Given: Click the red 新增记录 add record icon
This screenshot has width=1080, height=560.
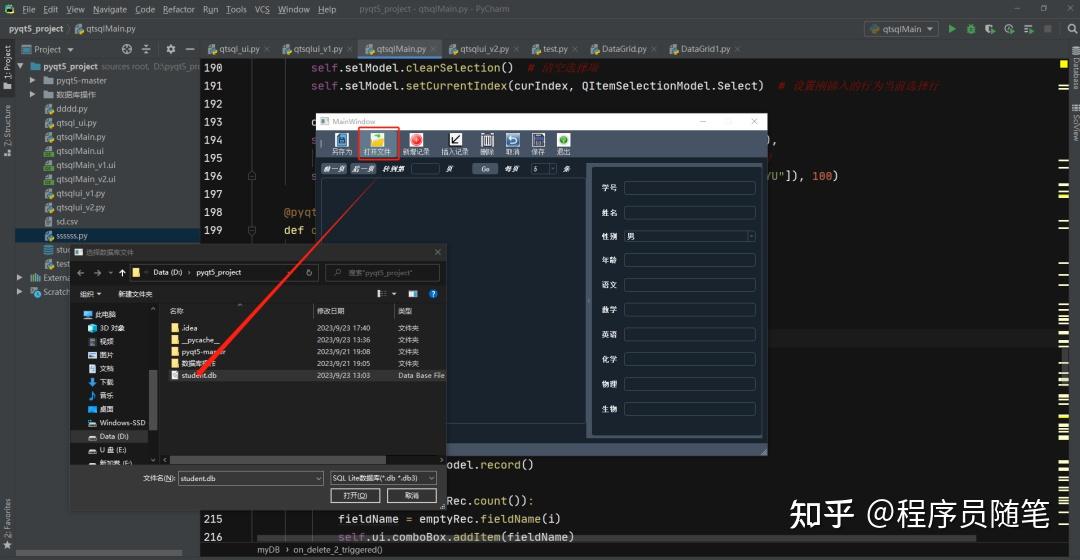Looking at the screenshot, I should pos(416,141).
